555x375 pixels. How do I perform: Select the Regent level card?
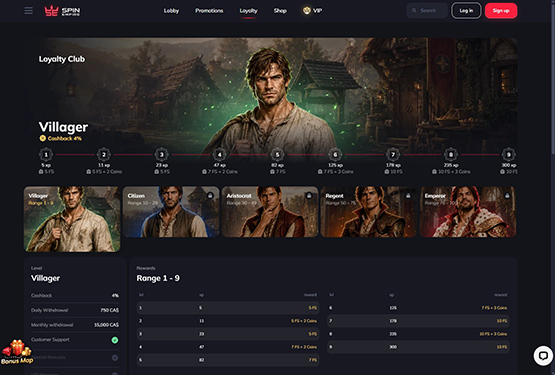pos(369,212)
